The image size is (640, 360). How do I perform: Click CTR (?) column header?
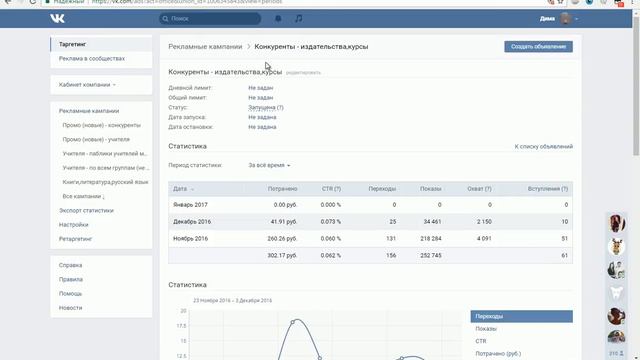click(x=331, y=189)
